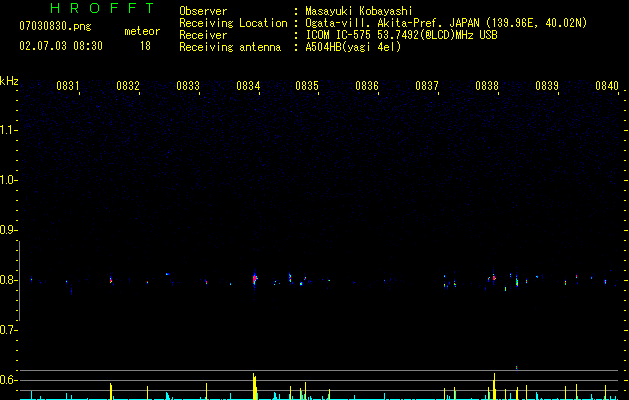The height and width of the screenshot is (400, 629).
Task: Click the 0839 time marker
Action: tap(547, 86)
